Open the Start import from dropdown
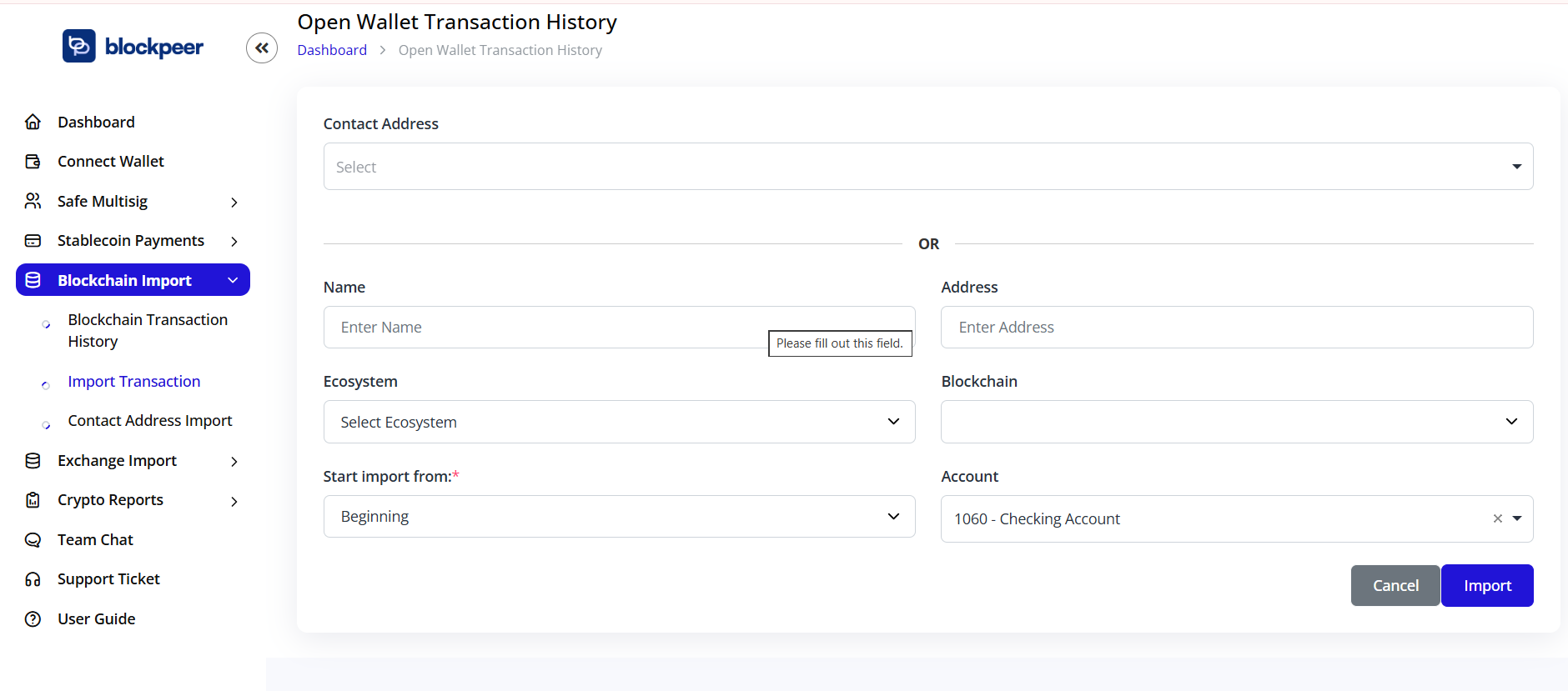 tap(619, 517)
